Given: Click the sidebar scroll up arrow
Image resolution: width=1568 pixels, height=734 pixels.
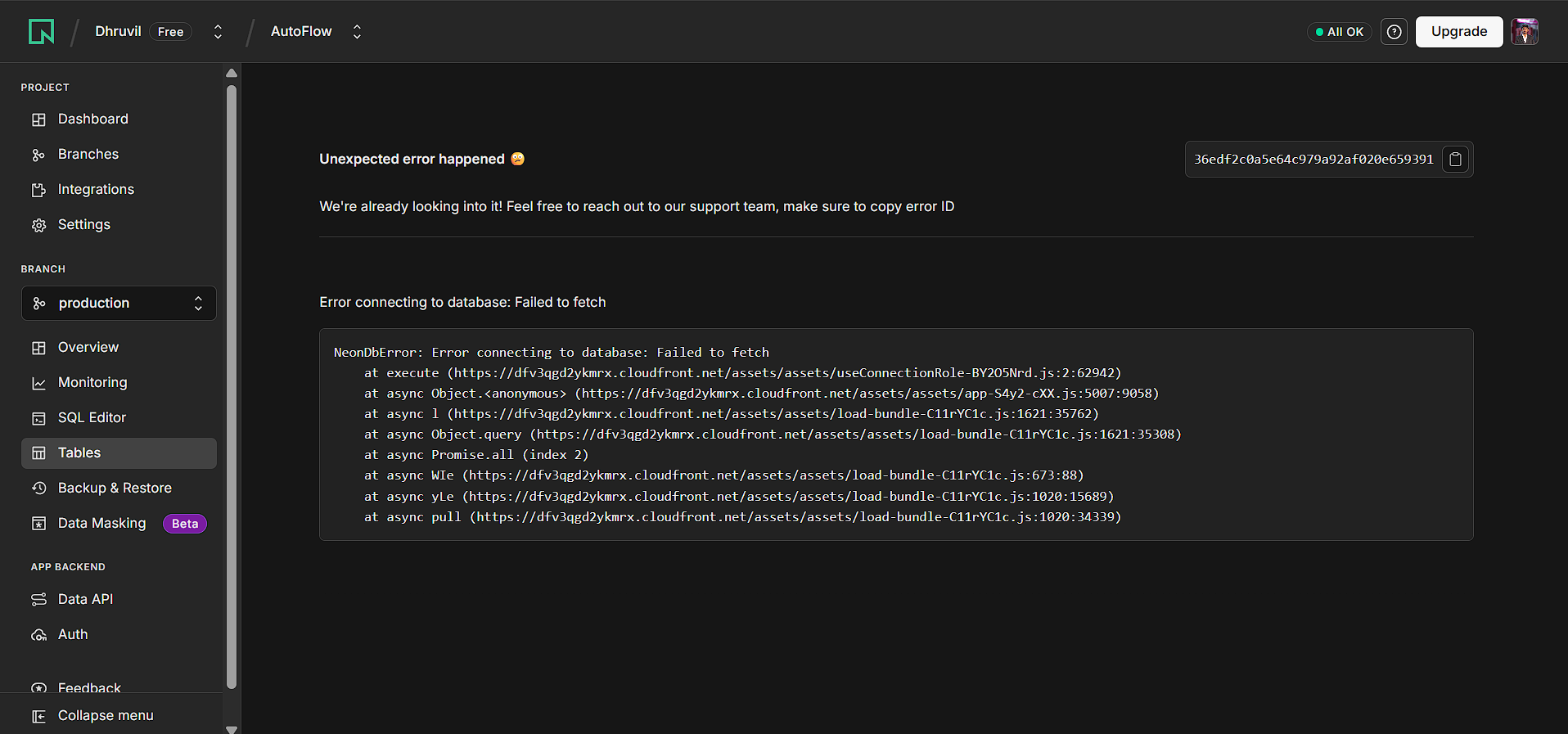Looking at the screenshot, I should coord(232,73).
